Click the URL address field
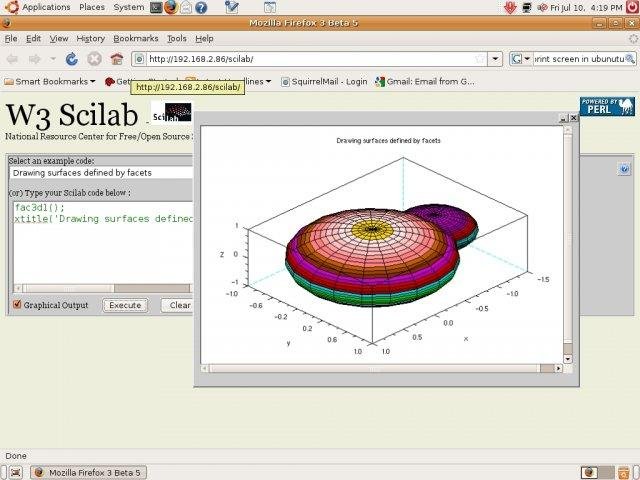The height and width of the screenshot is (480, 640). pyautogui.click(x=310, y=59)
